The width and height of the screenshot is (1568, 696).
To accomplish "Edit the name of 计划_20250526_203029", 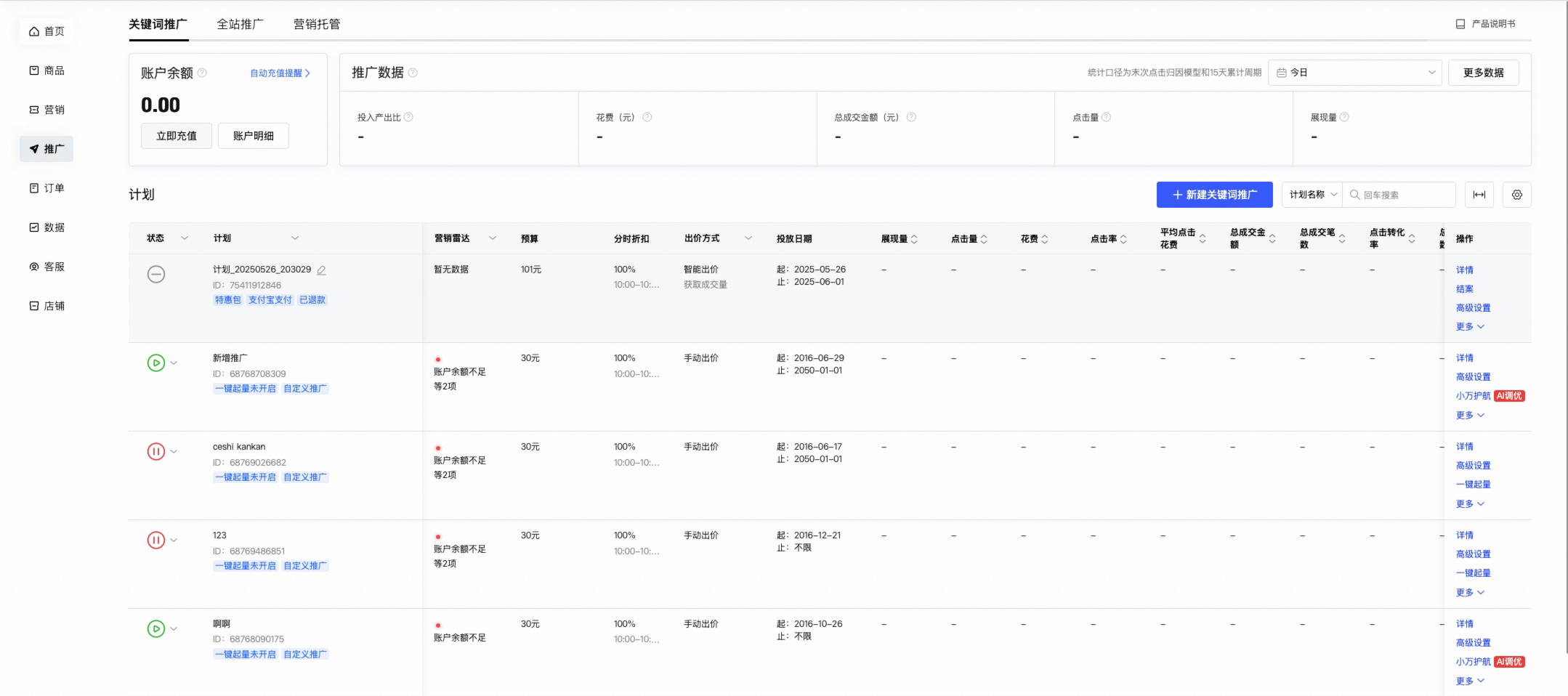I will pos(321,270).
